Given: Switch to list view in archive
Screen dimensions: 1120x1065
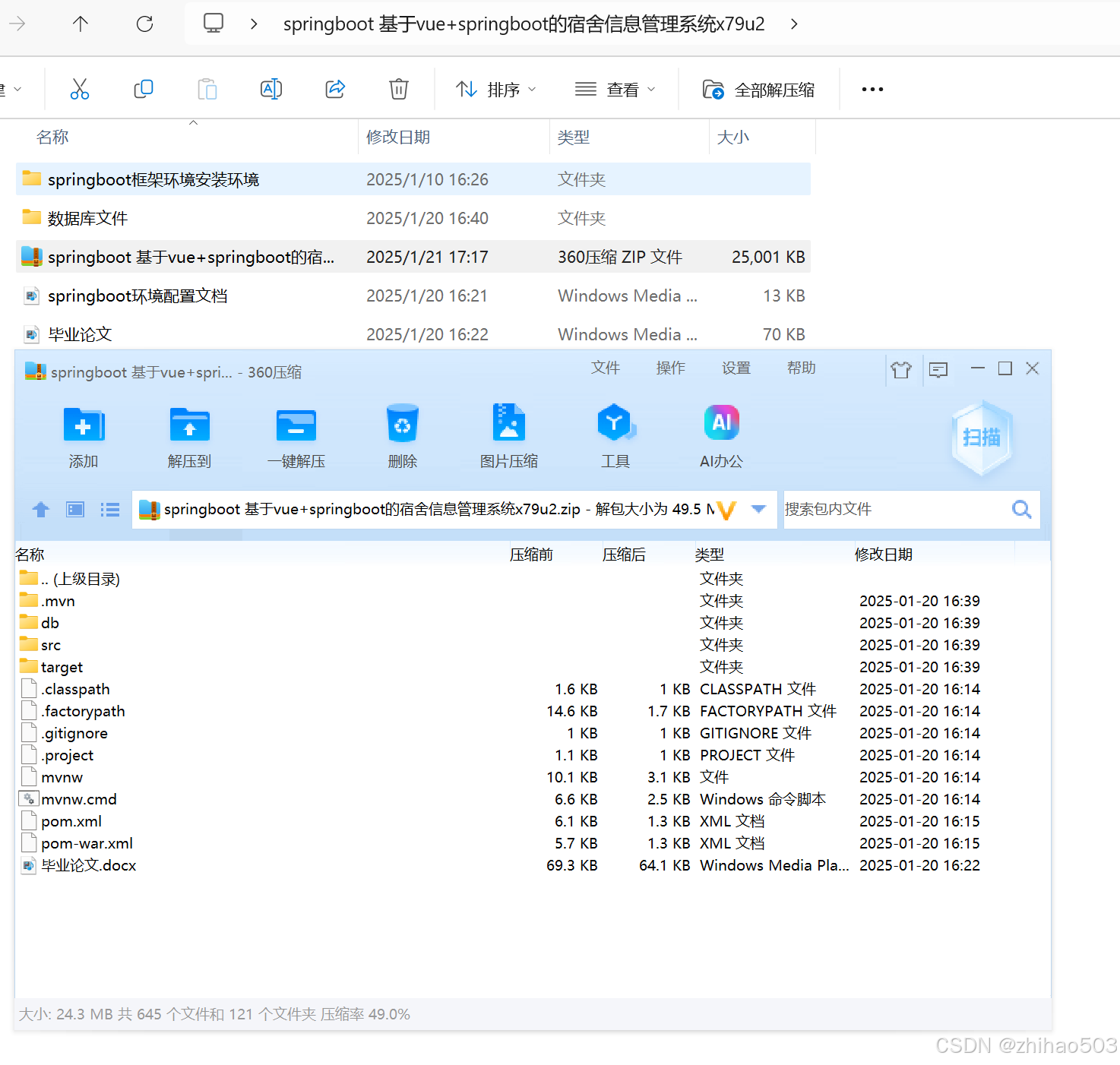Looking at the screenshot, I should coord(110,509).
